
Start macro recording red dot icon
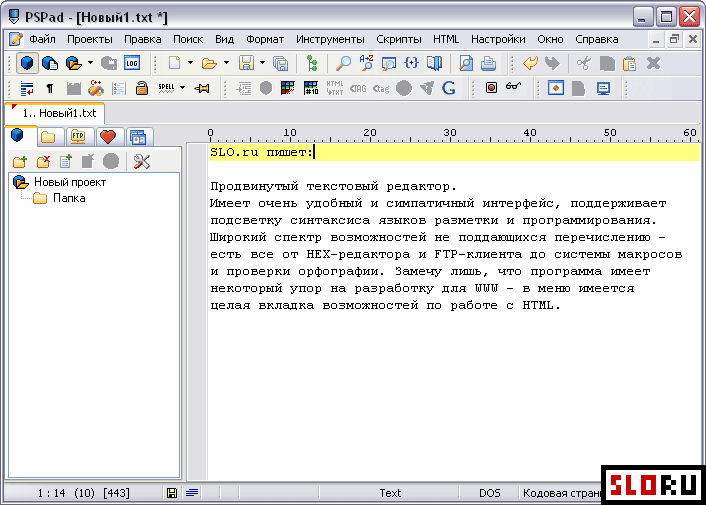click(x=491, y=88)
